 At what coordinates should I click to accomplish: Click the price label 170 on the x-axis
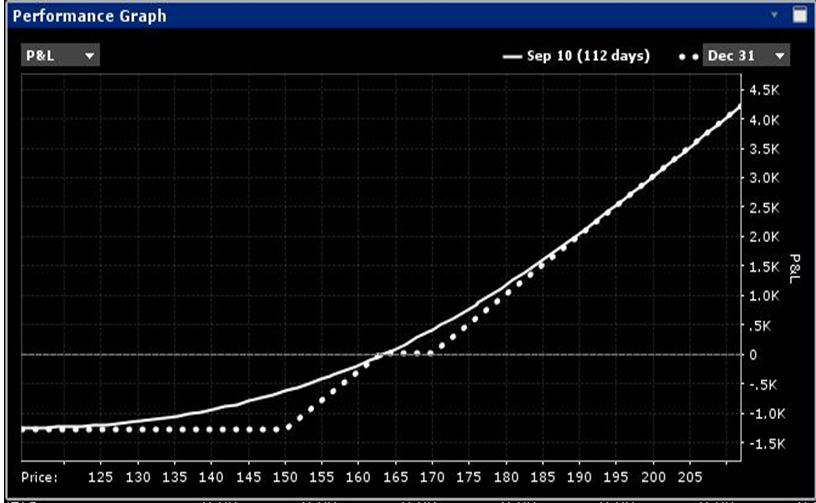click(x=432, y=477)
